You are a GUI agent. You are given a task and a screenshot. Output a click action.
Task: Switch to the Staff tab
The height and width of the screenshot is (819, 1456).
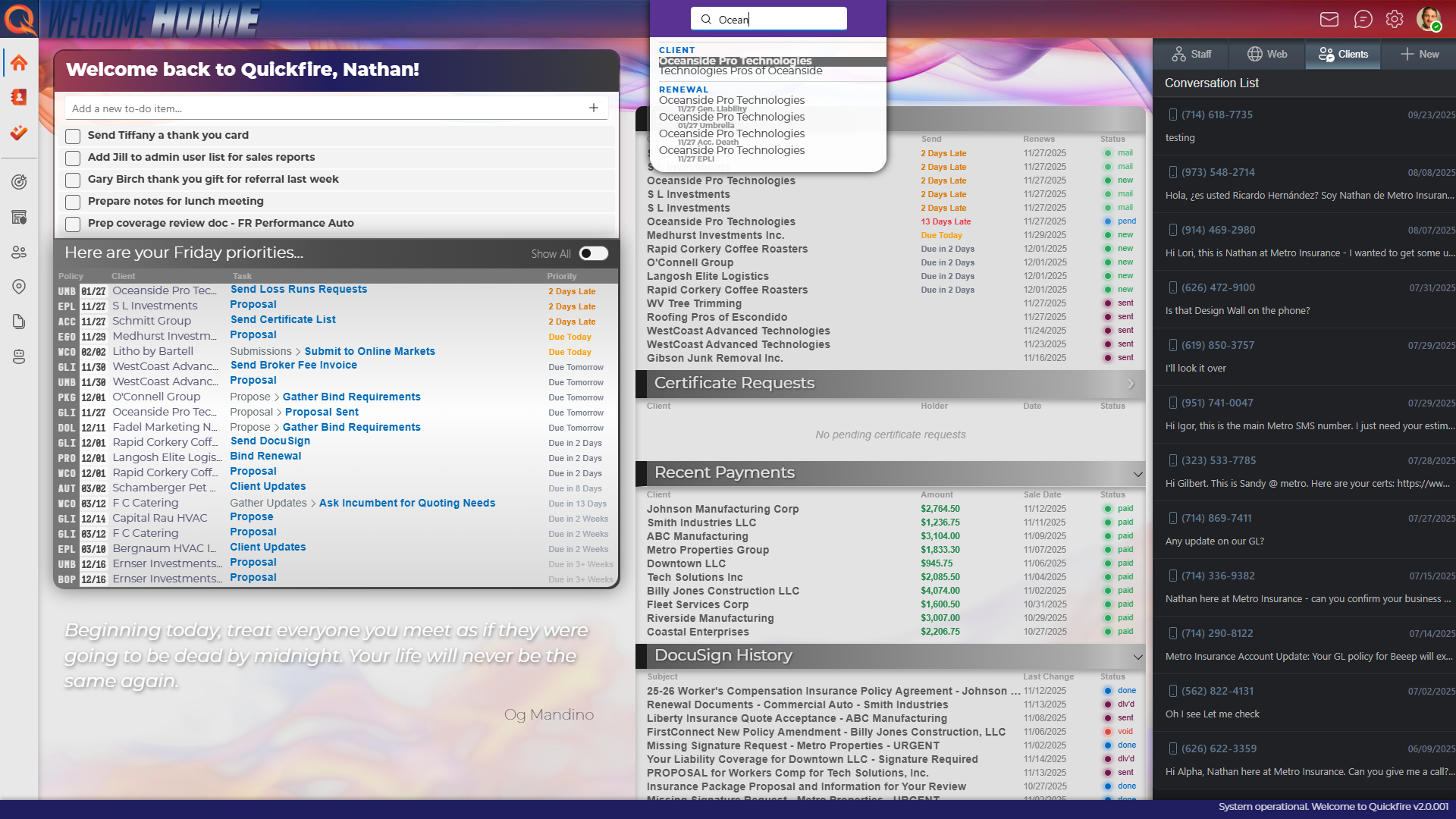(1192, 54)
